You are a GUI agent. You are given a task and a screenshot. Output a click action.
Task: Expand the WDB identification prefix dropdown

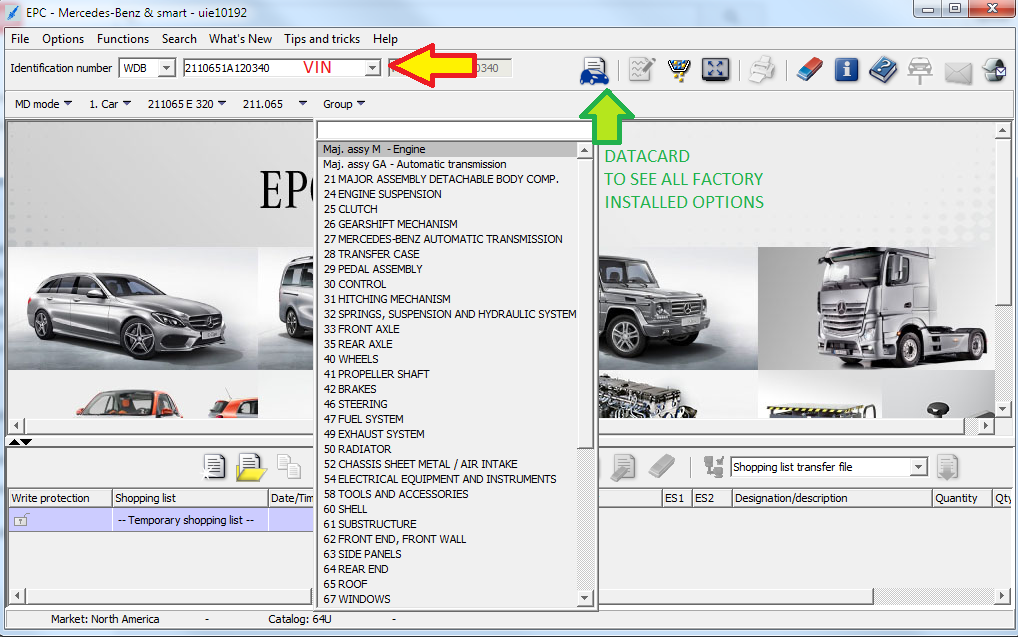(x=165, y=68)
